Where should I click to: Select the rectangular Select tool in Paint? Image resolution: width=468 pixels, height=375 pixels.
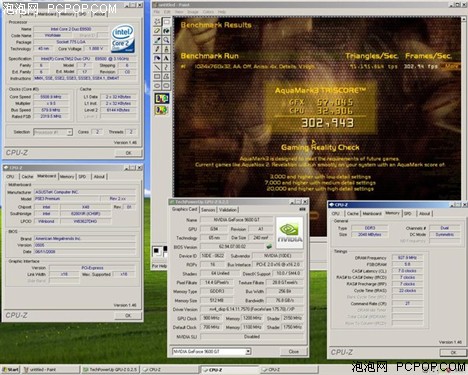pyautogui.click(x=166, y=22)
